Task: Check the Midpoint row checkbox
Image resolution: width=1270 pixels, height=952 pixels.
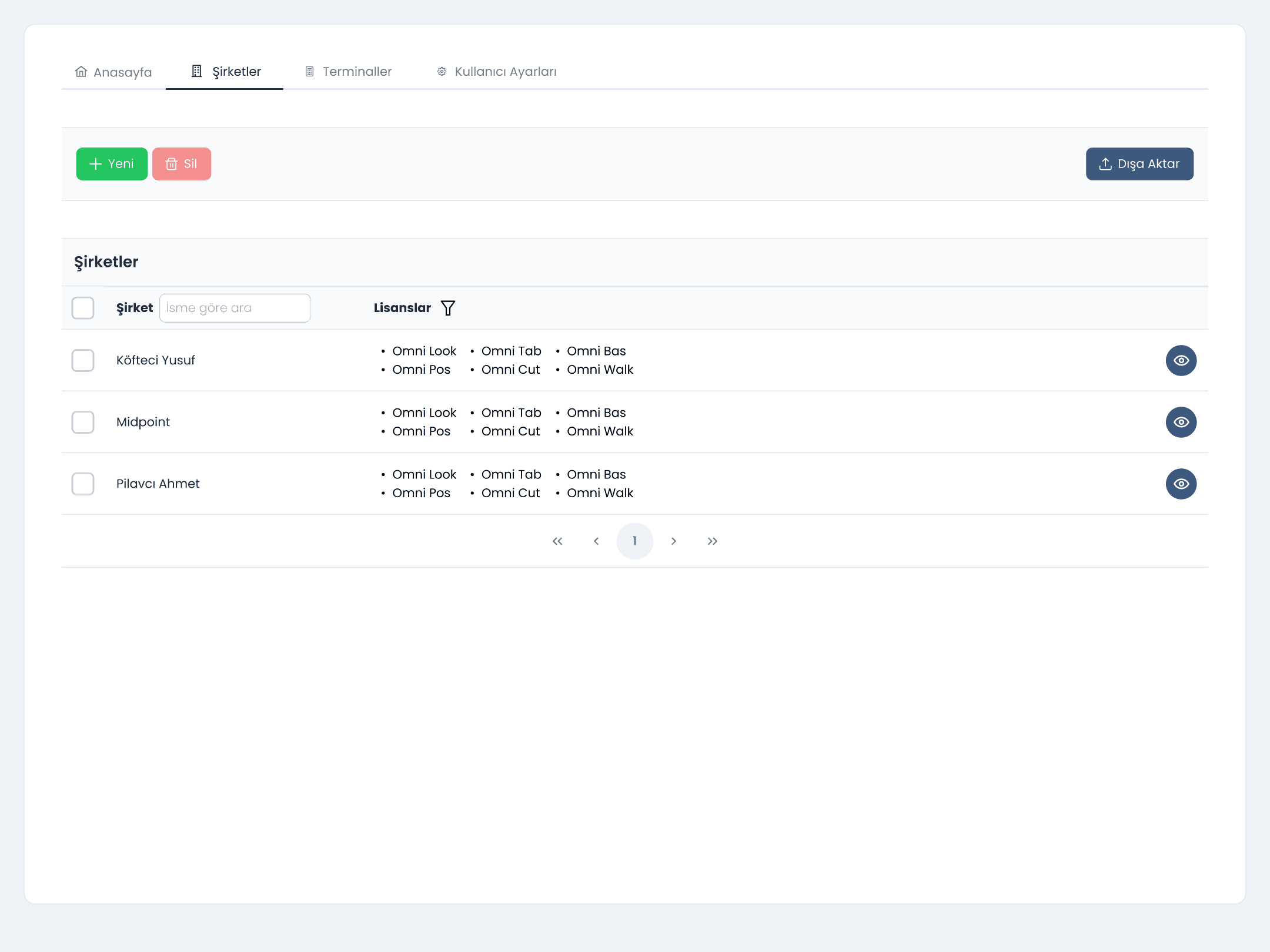Action: tap(83, 422)
